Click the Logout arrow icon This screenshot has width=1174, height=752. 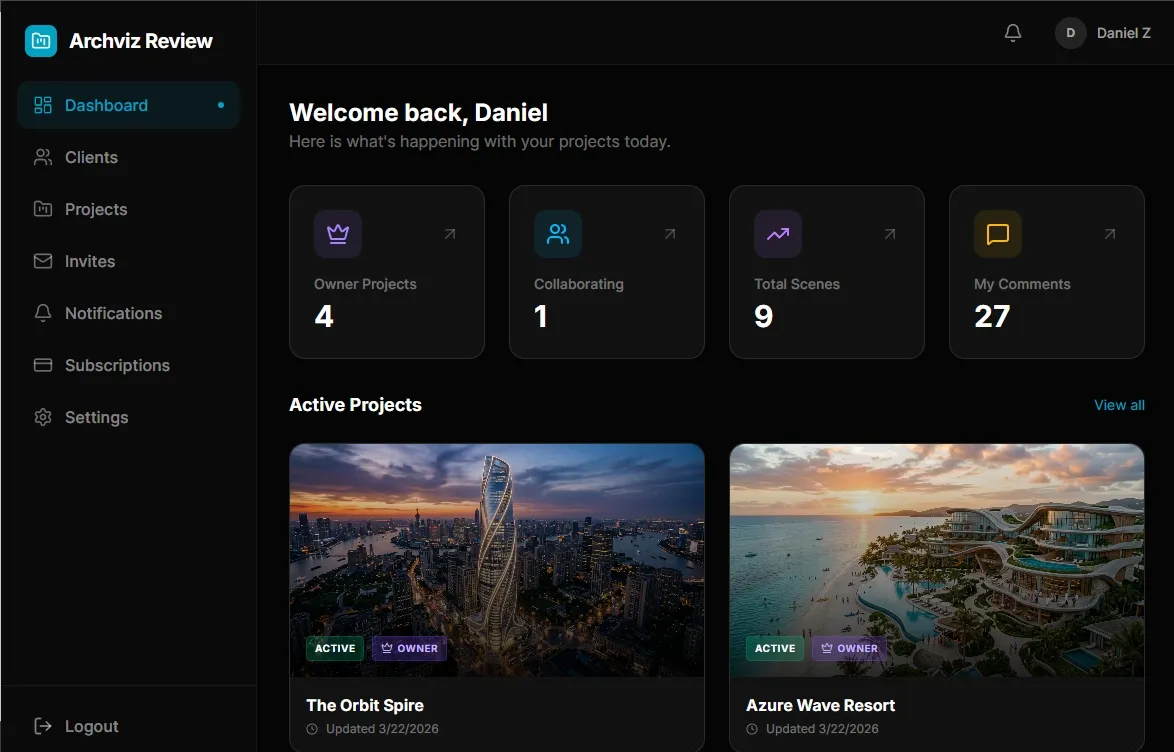tap(41, 726)
